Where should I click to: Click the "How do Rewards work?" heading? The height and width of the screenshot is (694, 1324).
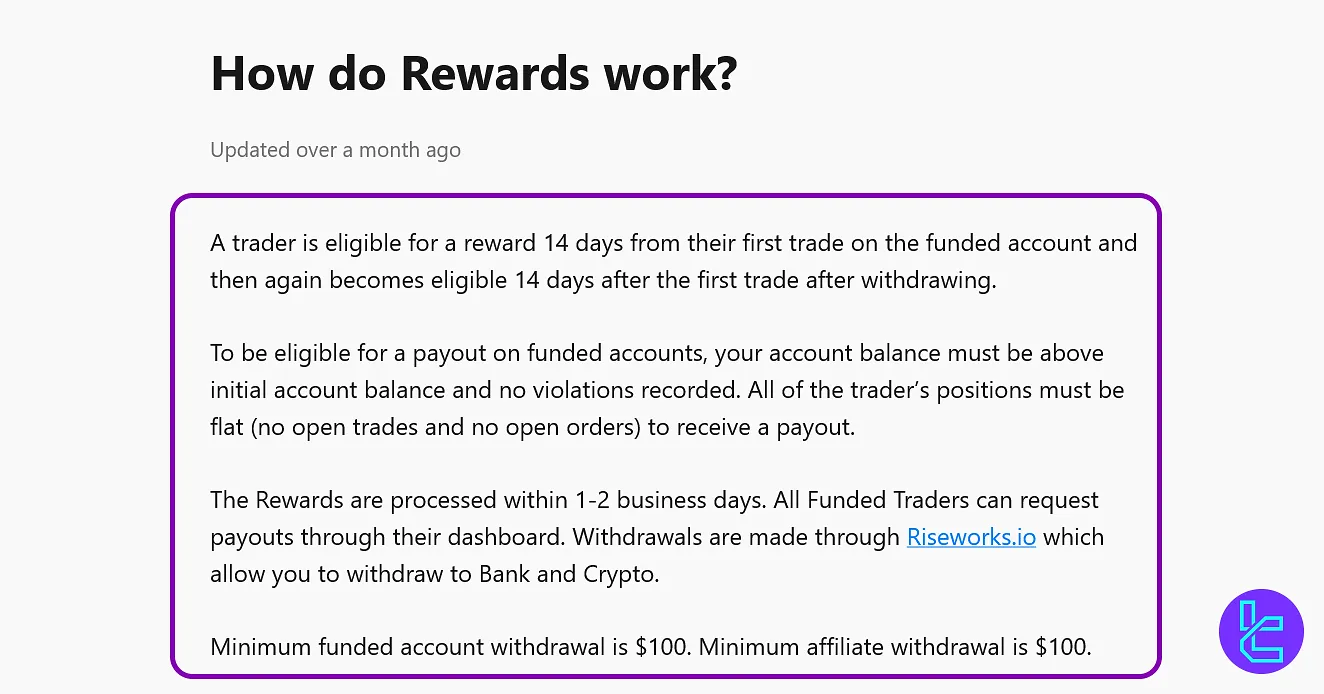tap(473, 73)
